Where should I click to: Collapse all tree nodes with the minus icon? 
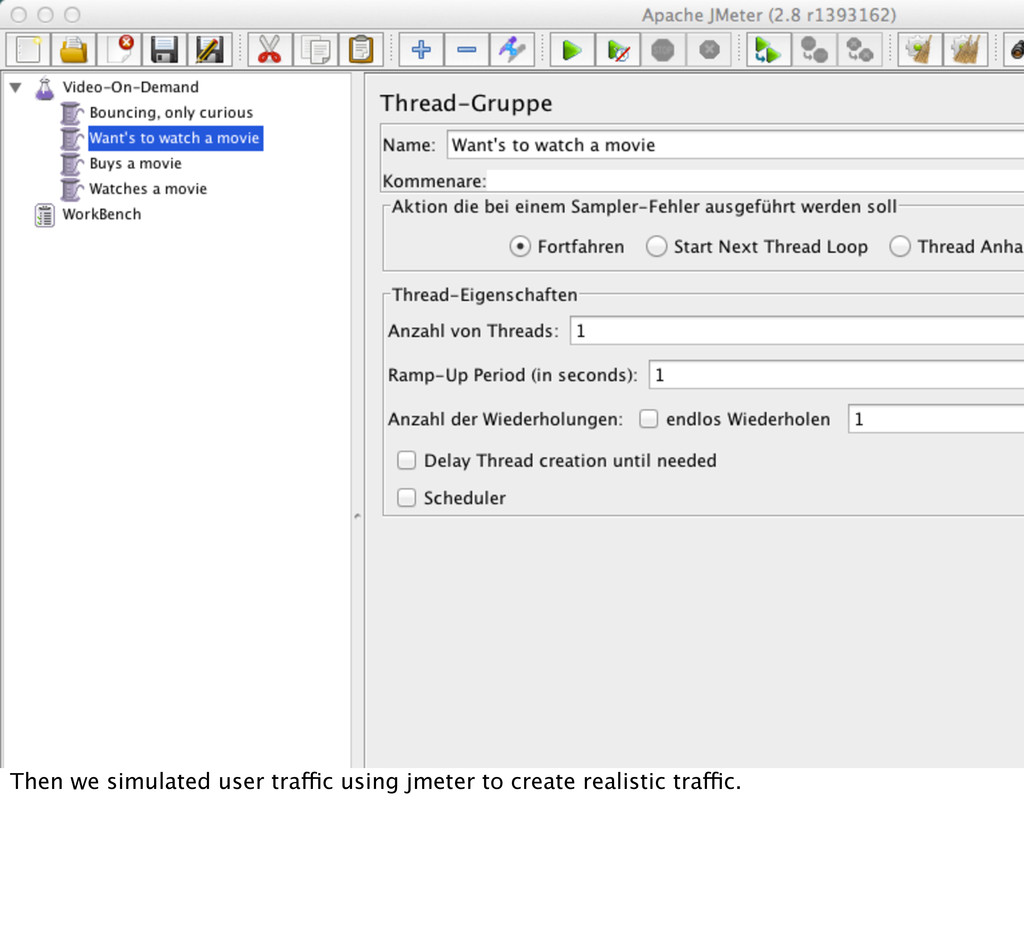466,50
